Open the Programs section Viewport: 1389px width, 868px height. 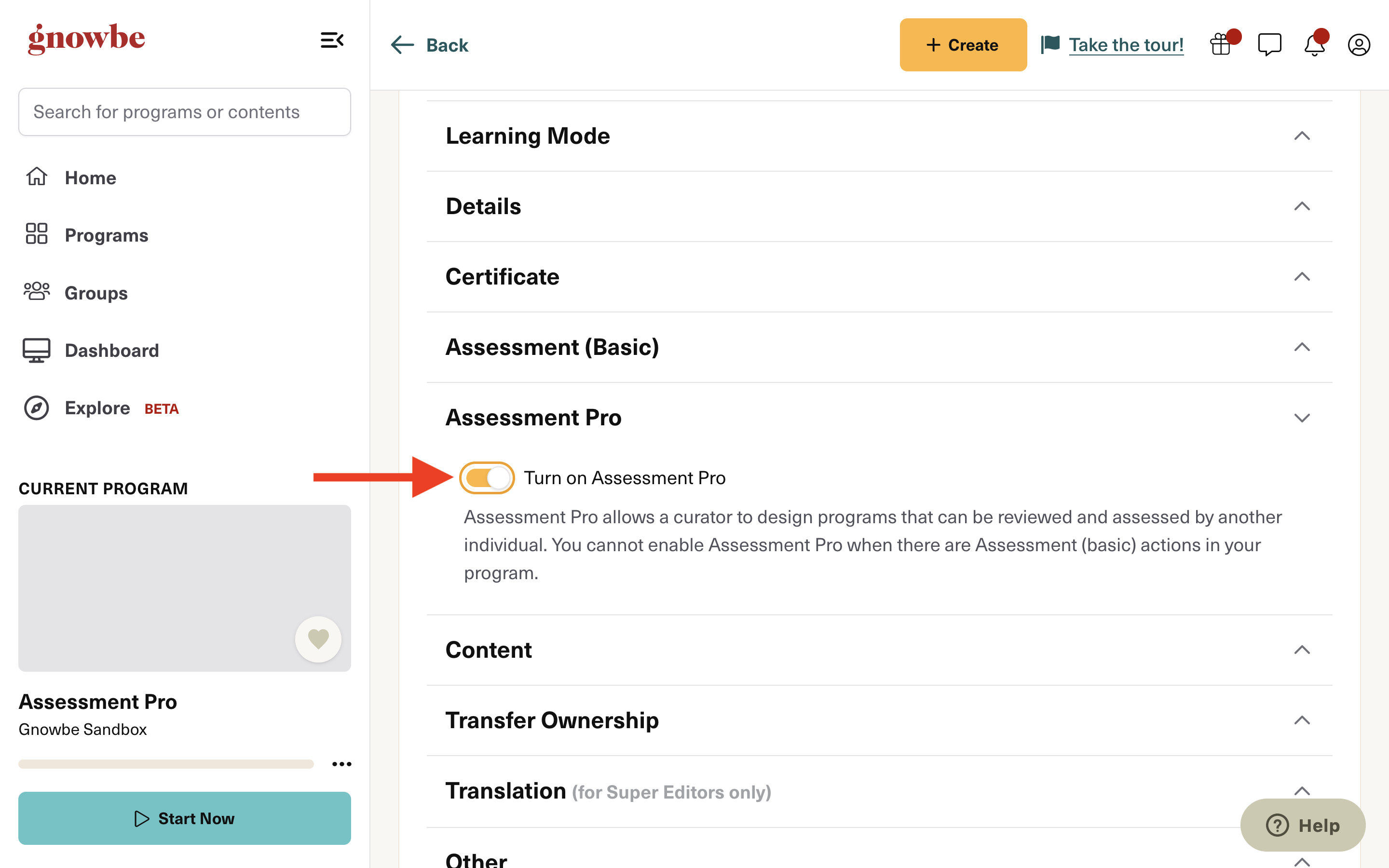click(106, 235)
